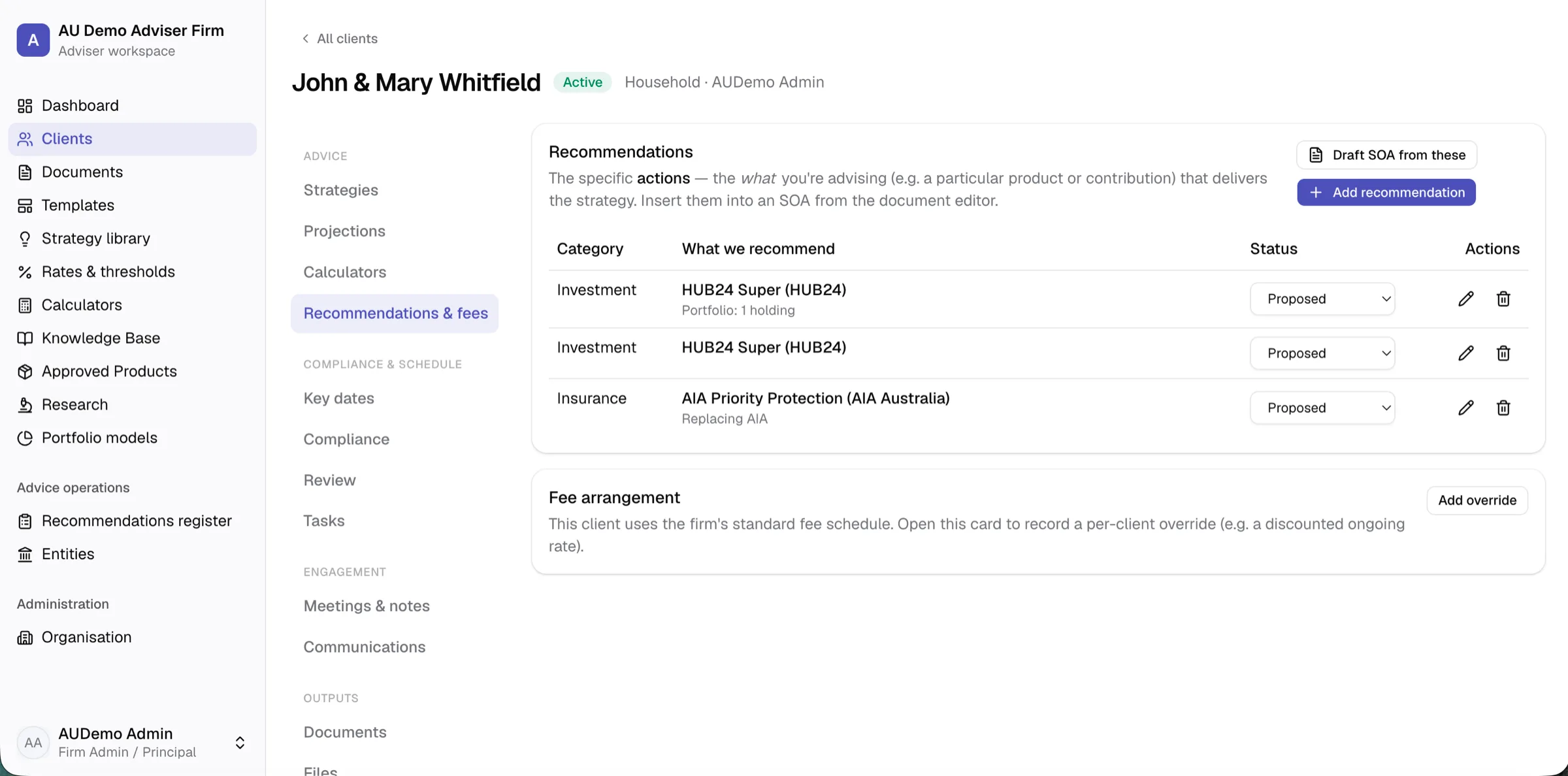This screenshot has width=1568, height=776.
Task: Edit the HUB24 Super portfolio recommendation pencil icon
Action: (1465, 299)
